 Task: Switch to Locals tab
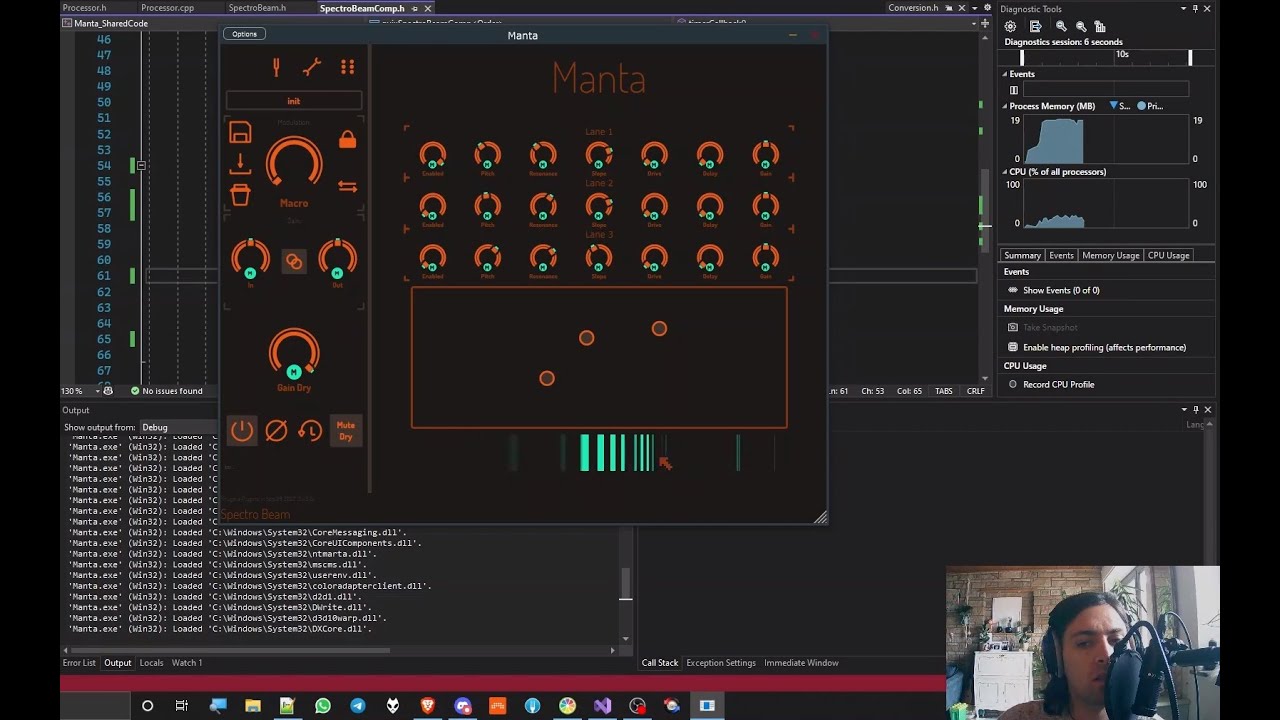point(151,662)
